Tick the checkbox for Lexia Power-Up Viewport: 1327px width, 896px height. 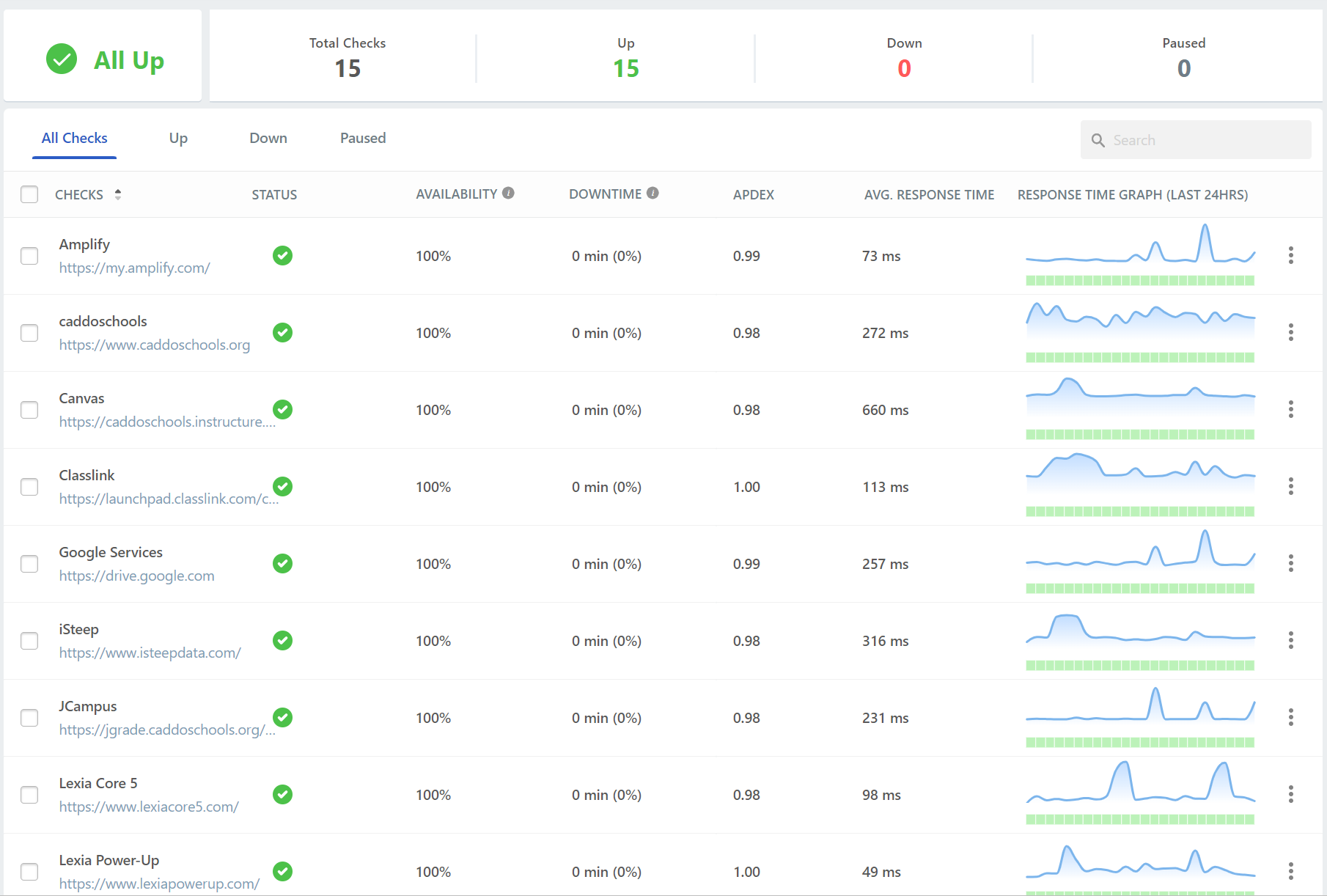pyautogui.click(x=29, y=872)
